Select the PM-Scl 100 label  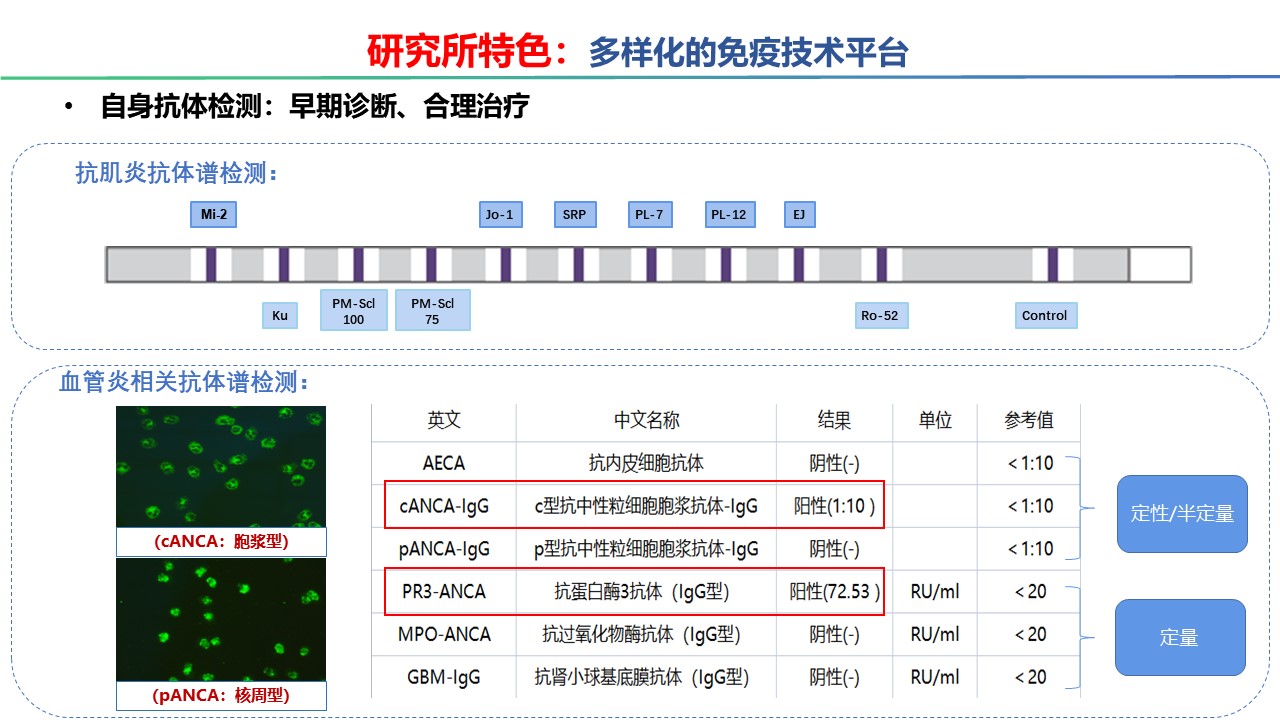(353, 309)
